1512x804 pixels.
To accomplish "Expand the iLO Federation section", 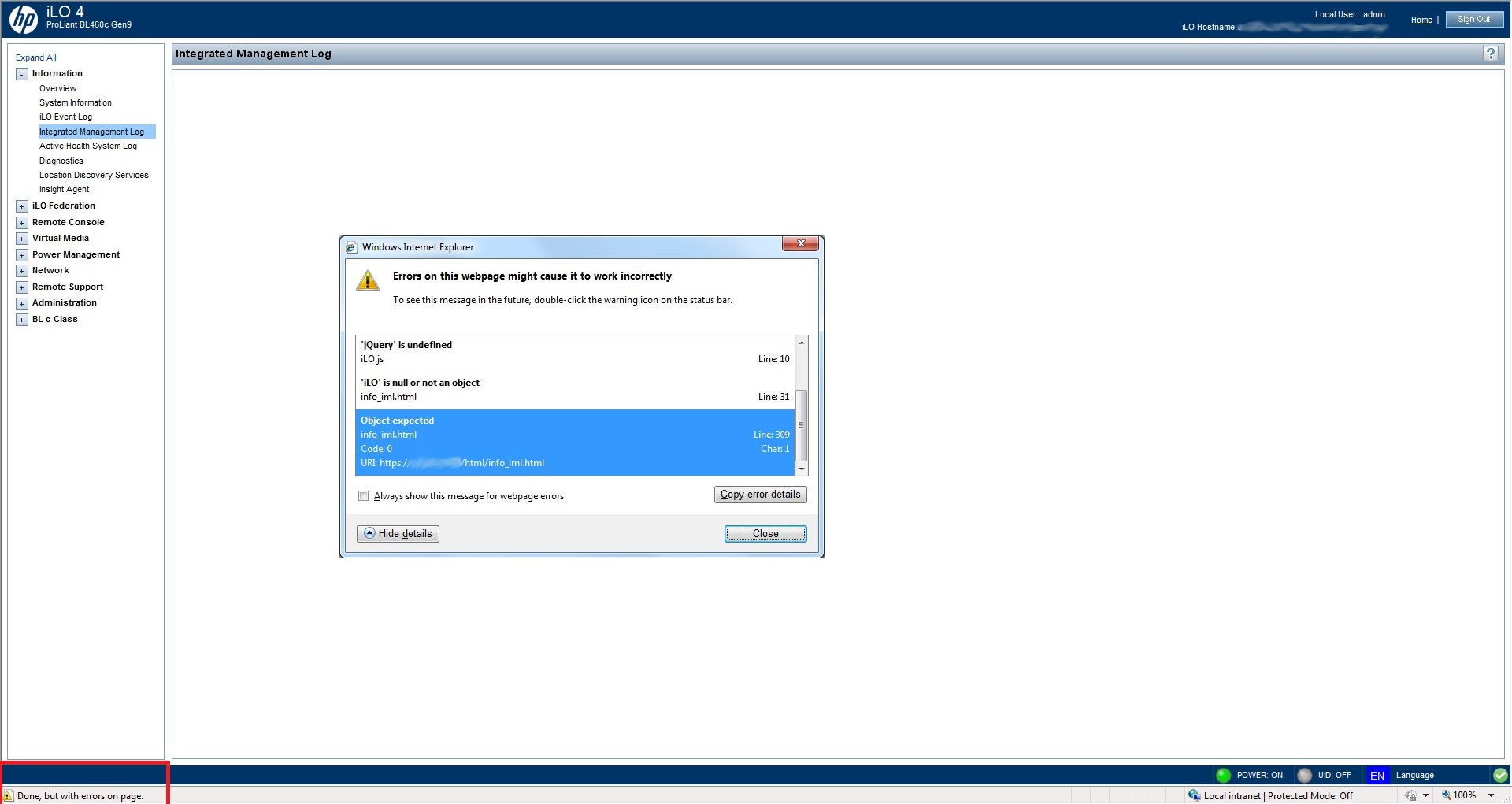I will click(x=22, y=206).
